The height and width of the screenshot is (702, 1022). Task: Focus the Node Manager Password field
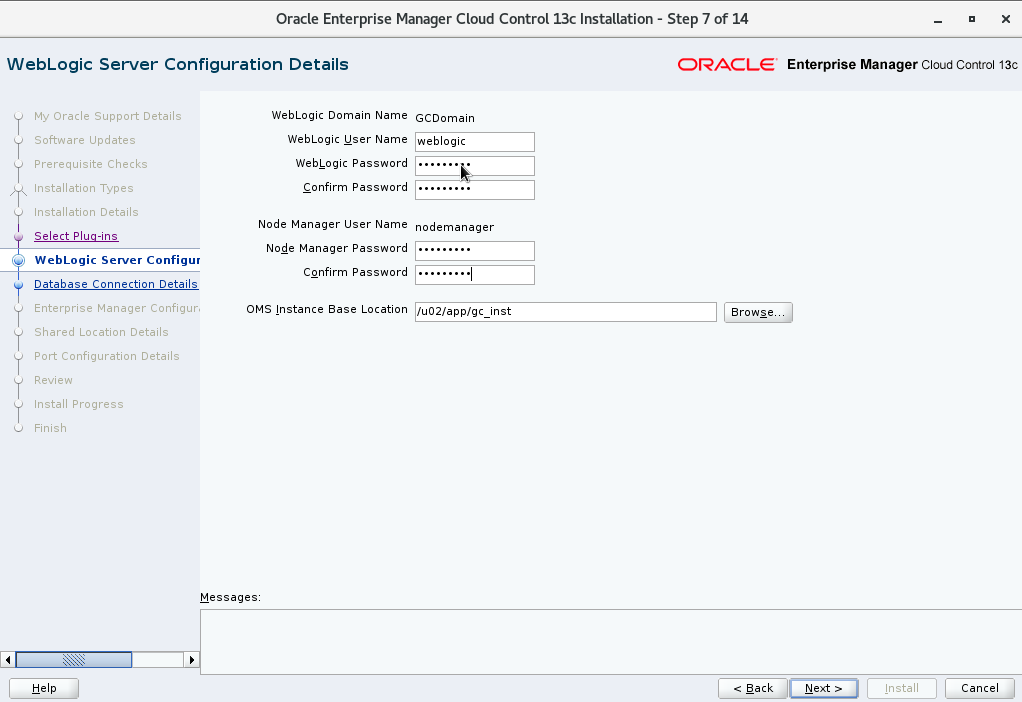pos(474,250)
